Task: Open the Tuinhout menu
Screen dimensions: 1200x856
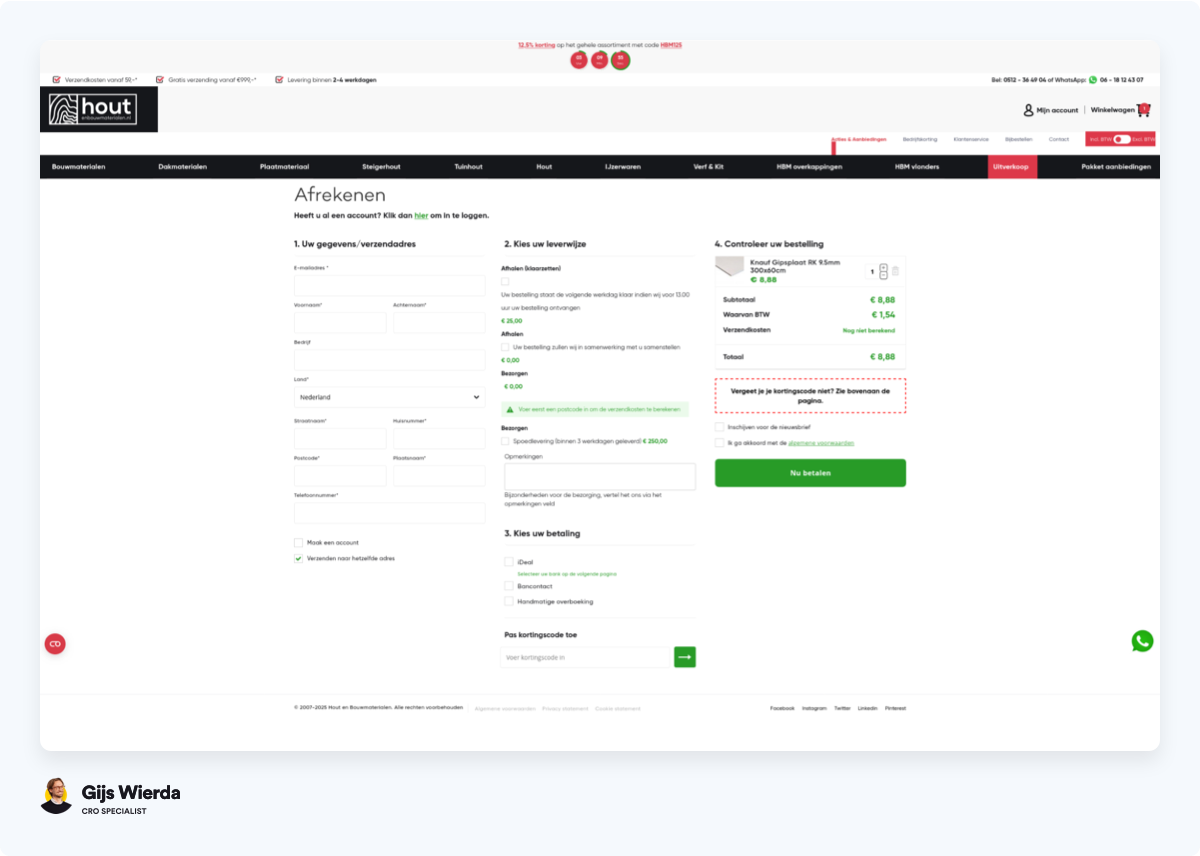Action: tap(468, 167)
